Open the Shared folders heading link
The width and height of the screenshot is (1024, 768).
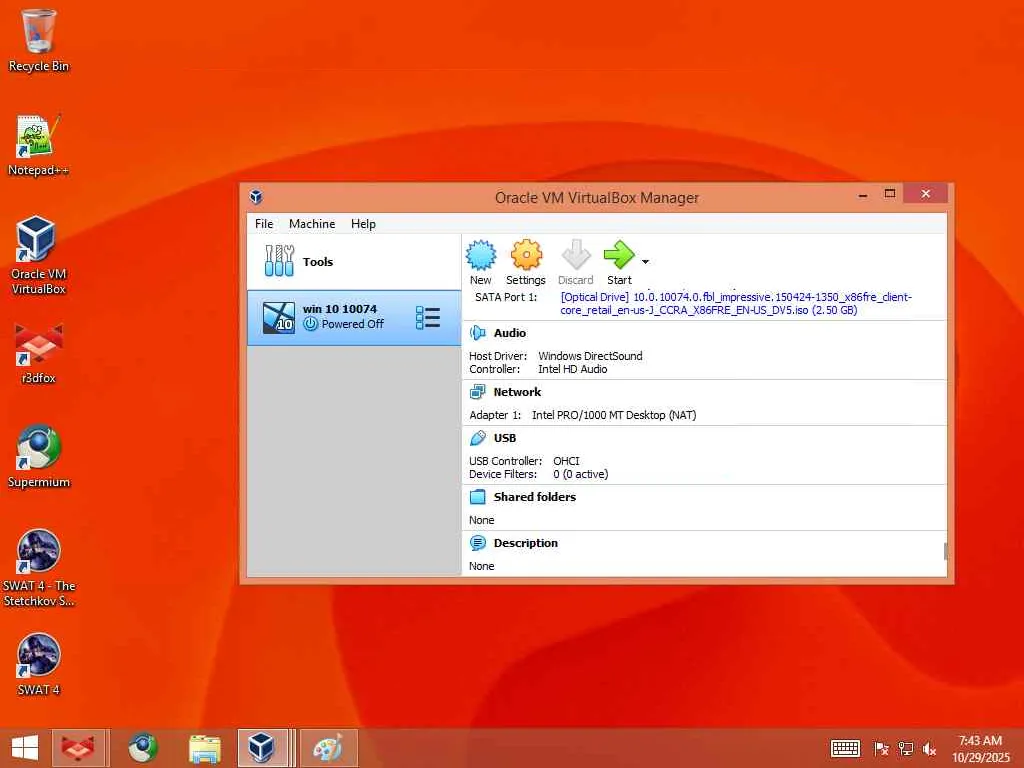[x=535, y=497]
